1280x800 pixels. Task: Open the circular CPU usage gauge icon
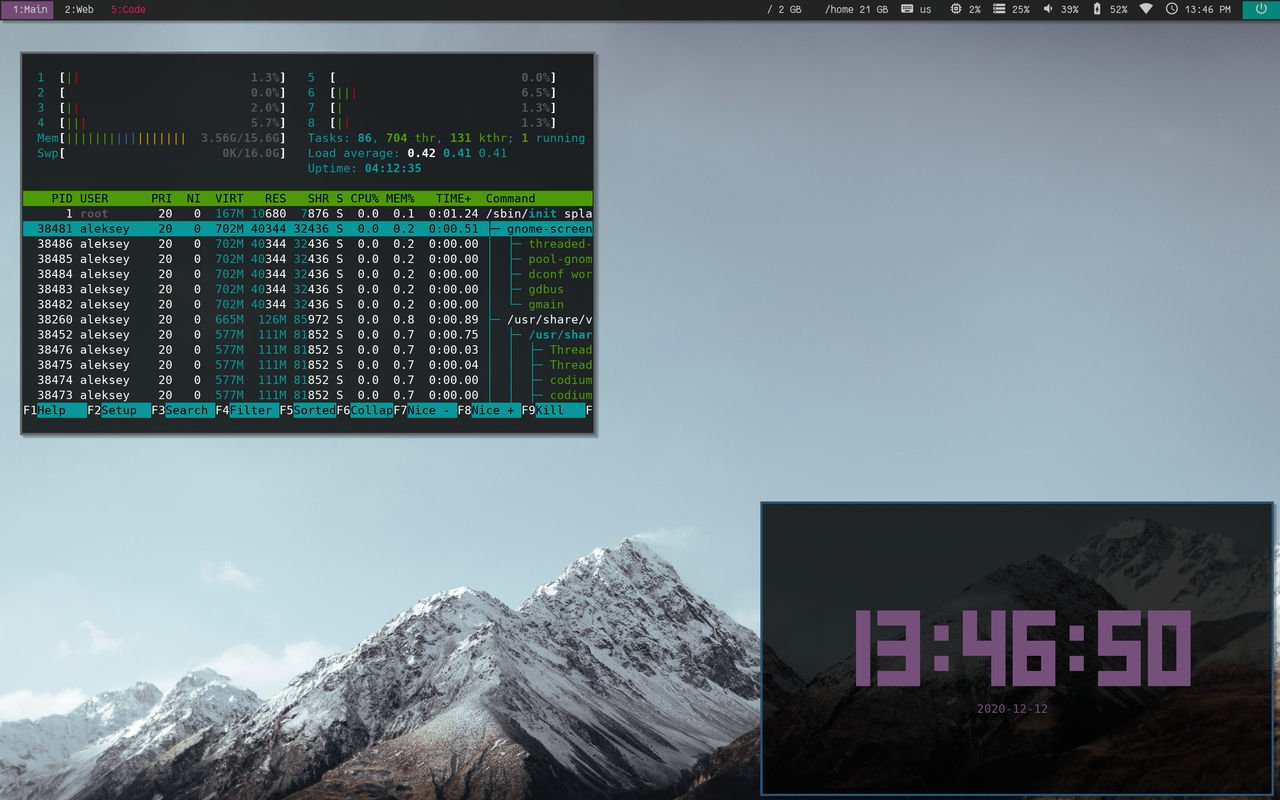[x=958, y=10]
